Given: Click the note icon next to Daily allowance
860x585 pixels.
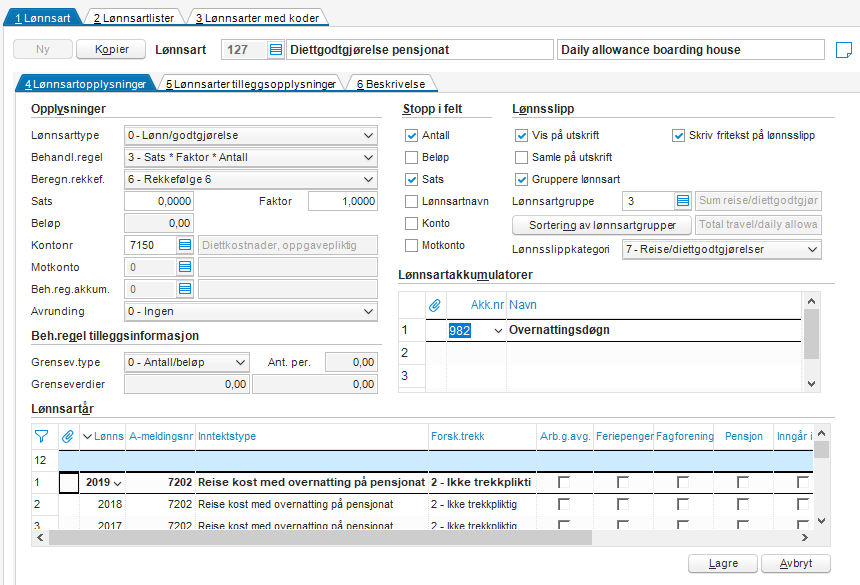Looking at the screenshot, I should [x=844, y=50].
